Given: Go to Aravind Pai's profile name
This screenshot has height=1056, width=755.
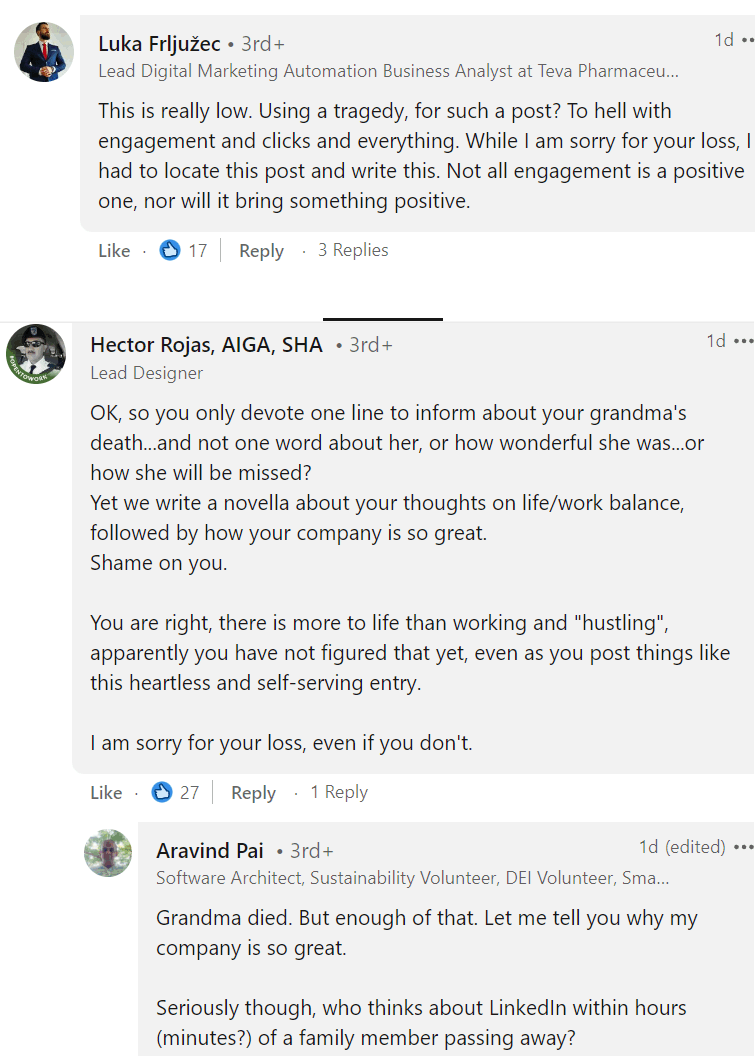Looking at the screenshot, I should point(210,851).
